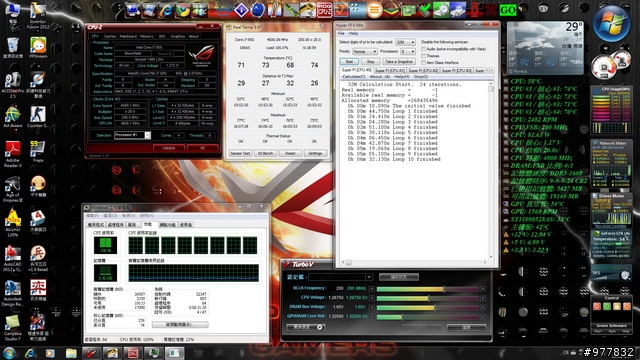Click the Start button in Hyper PI

click(349, 62)
